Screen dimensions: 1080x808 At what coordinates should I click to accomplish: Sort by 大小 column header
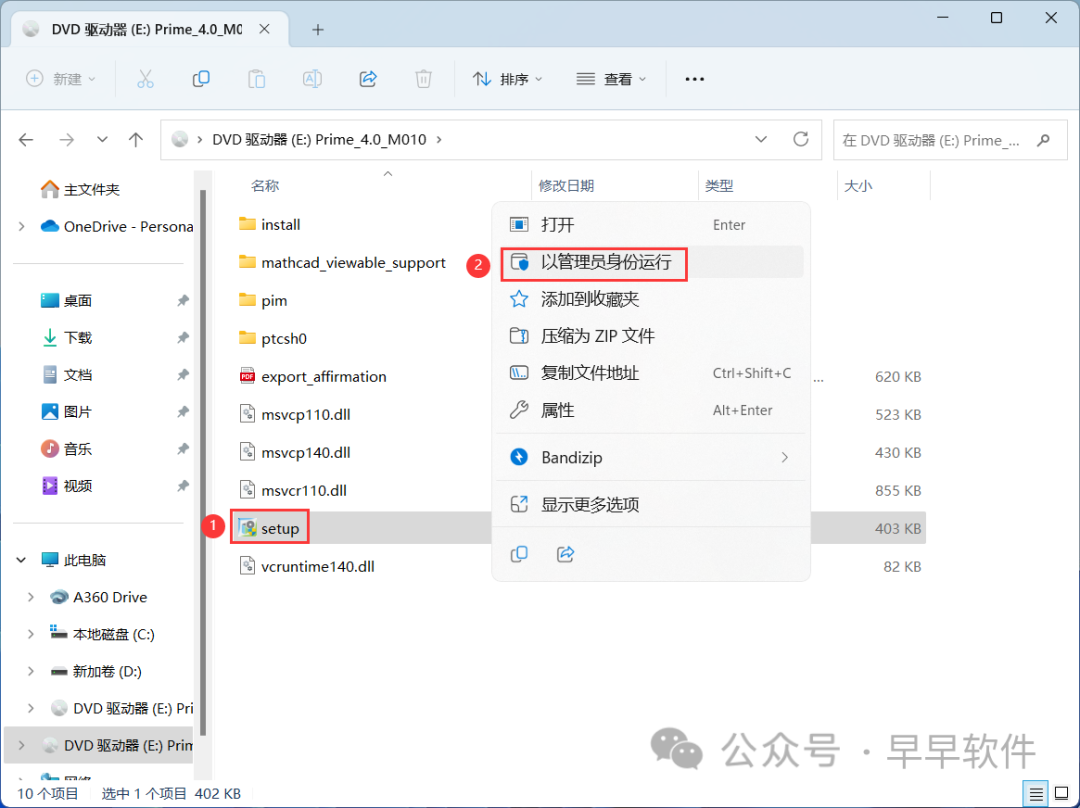coord(858,186)
